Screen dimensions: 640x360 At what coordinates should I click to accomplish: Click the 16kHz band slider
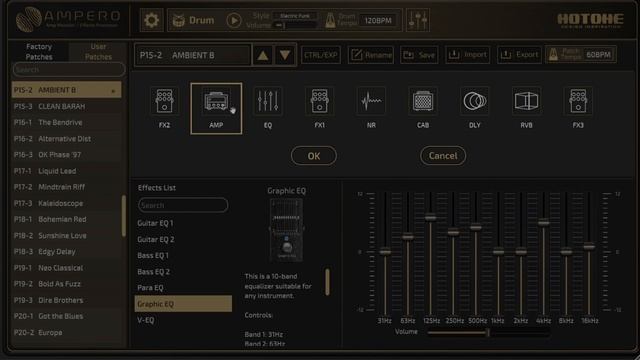point(589,246)
